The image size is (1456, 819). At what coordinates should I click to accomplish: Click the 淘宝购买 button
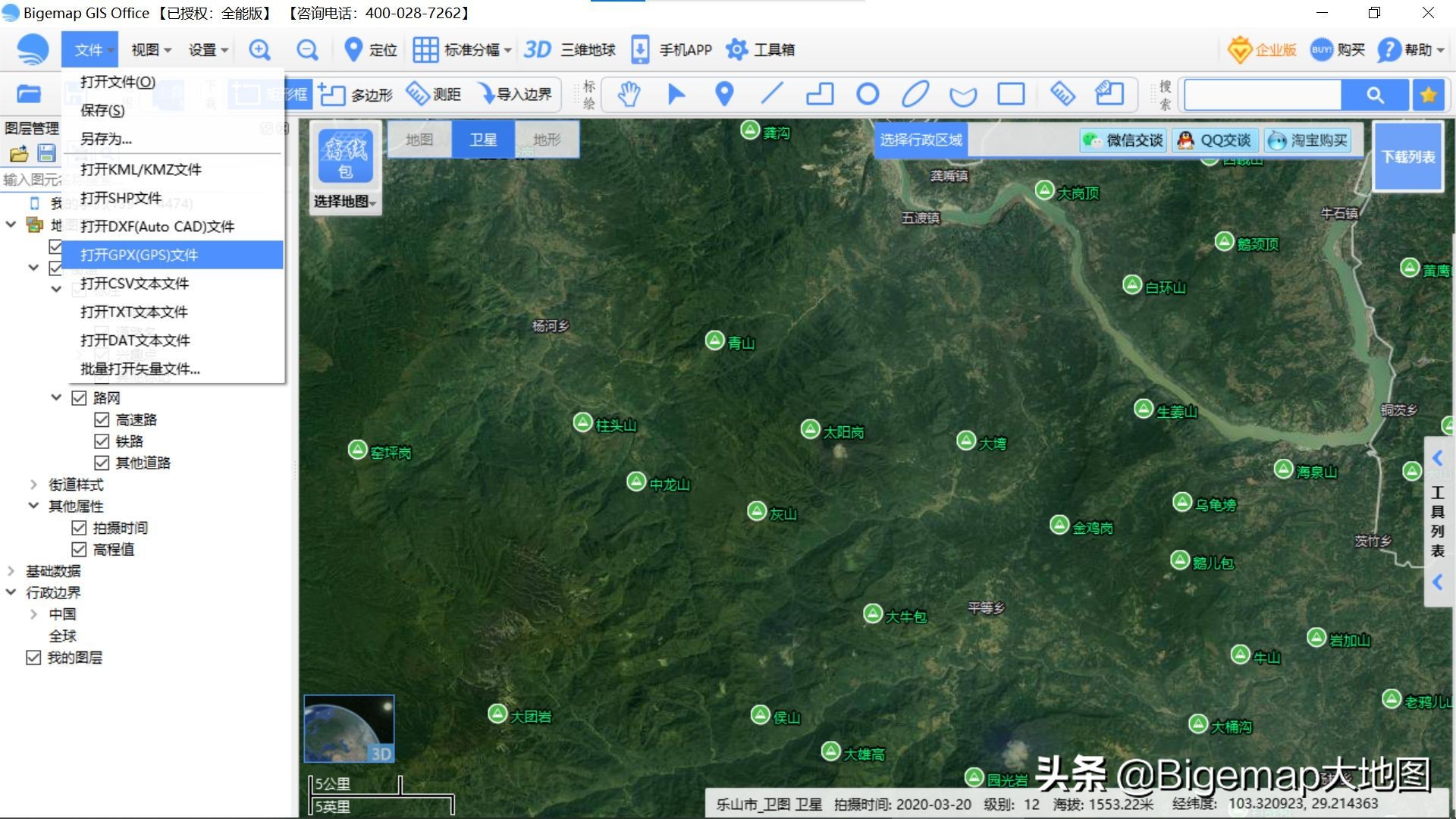[1308, 140]
